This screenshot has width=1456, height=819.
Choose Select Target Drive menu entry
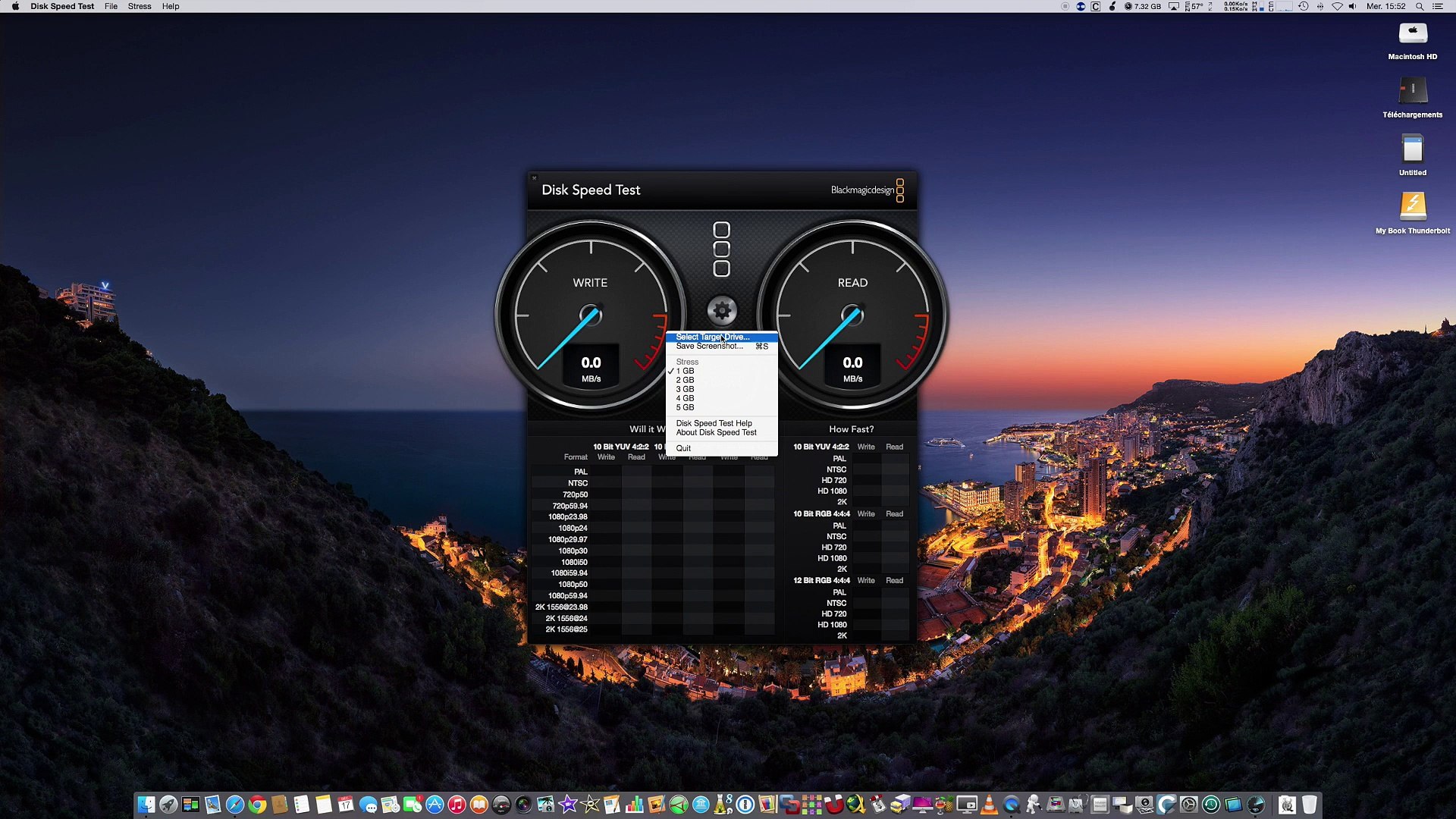712,337
